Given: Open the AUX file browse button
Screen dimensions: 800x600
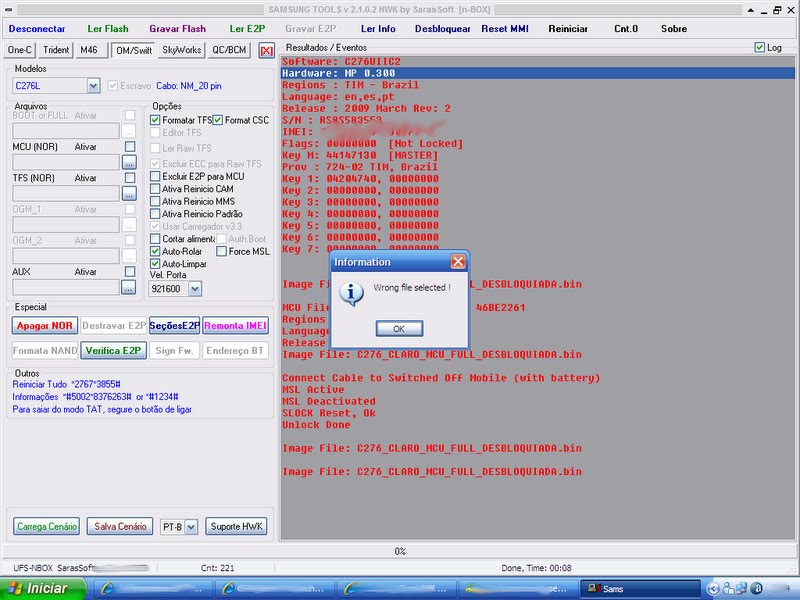Looking at the screenshot, I should tap(129, 287).
